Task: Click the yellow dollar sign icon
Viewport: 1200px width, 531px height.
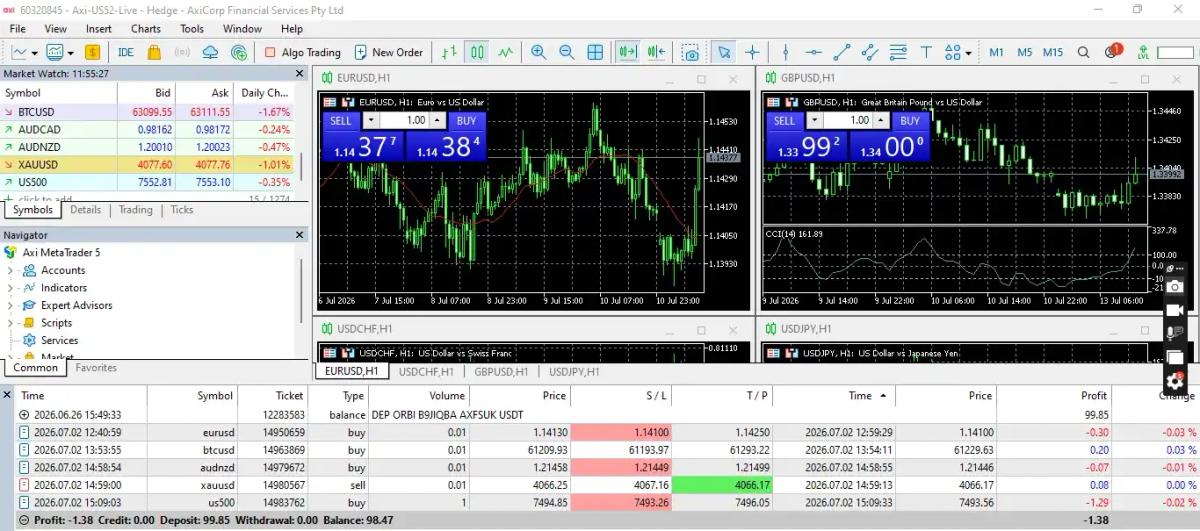Action: click(x=93, y=52)
